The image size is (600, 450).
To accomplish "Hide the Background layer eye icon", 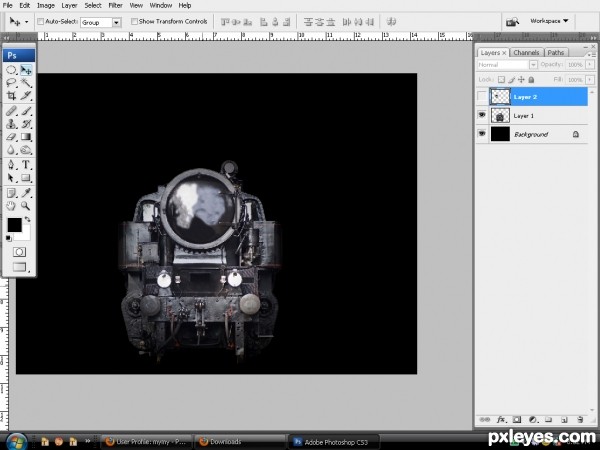I will coord(482,134).
